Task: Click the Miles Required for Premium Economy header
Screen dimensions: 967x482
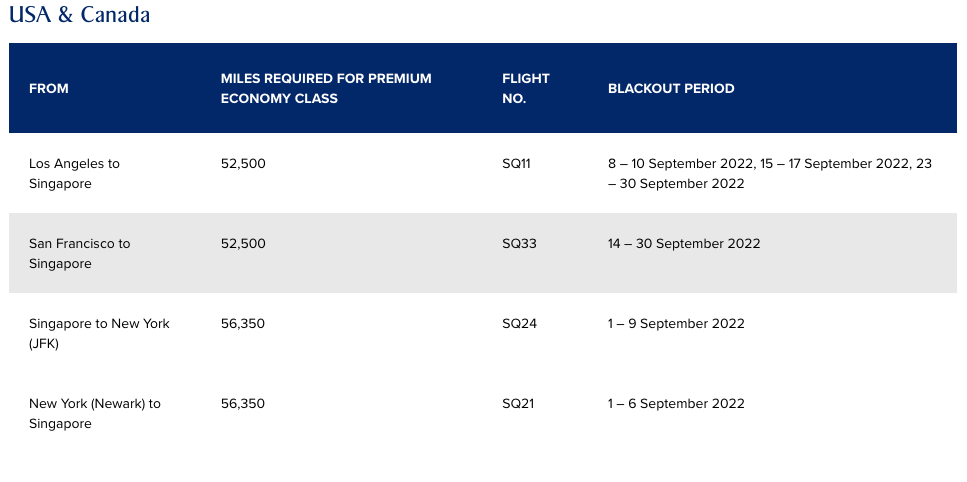Action: pos(326,88)
